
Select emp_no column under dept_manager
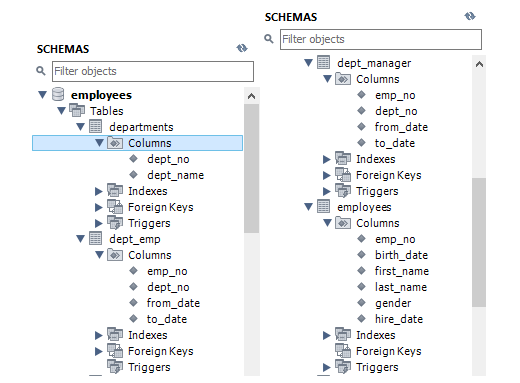(395, 95)
